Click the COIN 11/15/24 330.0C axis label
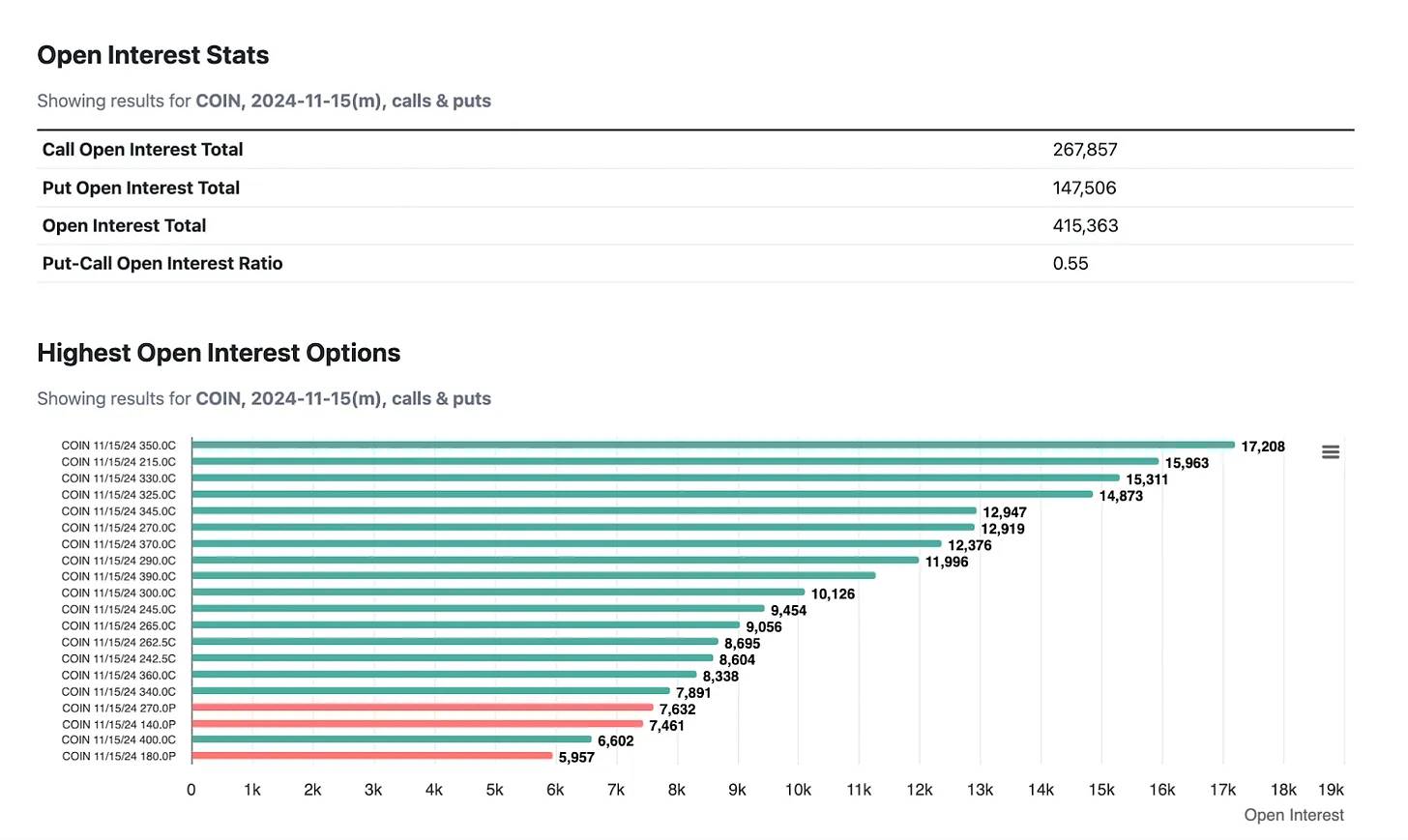The width and height of the screenshot is (1408, 840). 119,478
